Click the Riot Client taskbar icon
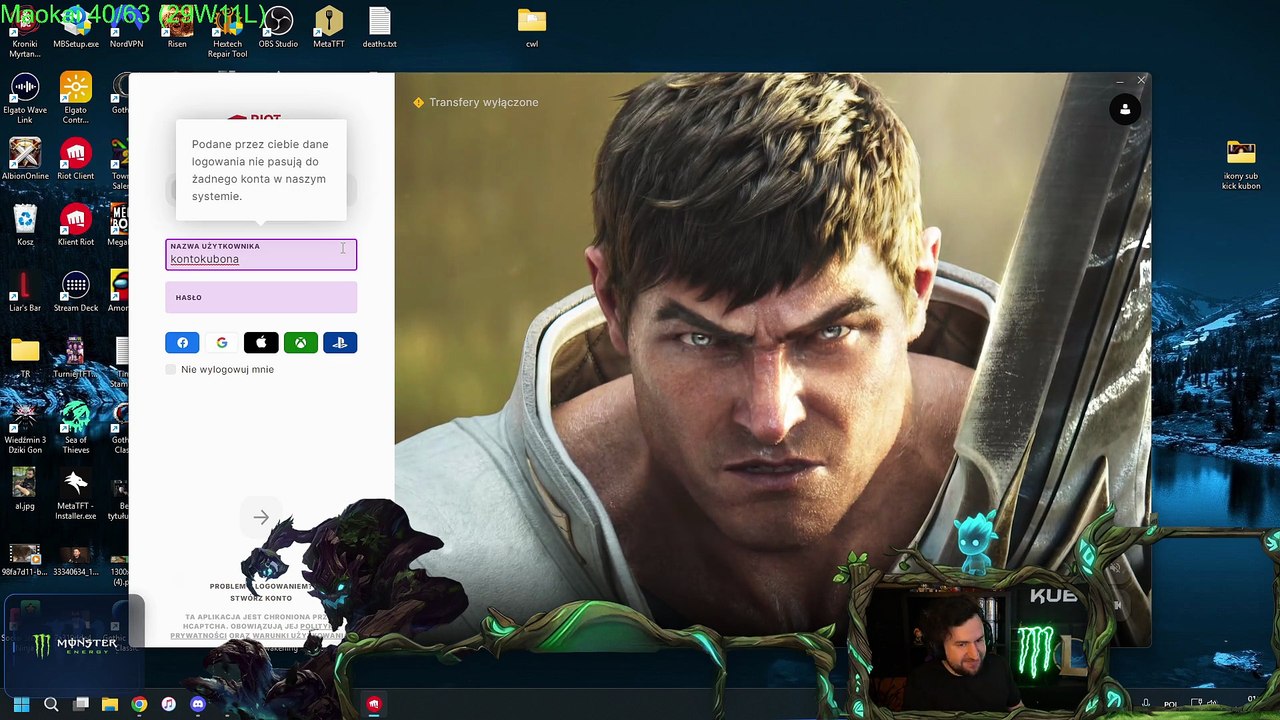The width and height of the screenshot is (1280, 720). tap(374, 704)
